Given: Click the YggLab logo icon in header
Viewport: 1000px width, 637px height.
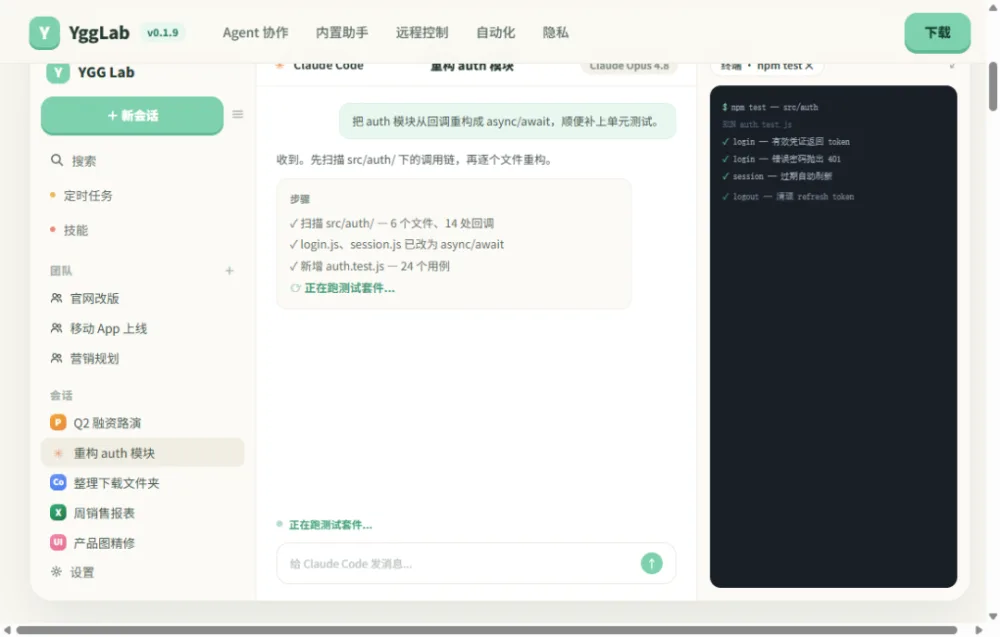Looking at the screenshot, I should click(x=44, y=33).
